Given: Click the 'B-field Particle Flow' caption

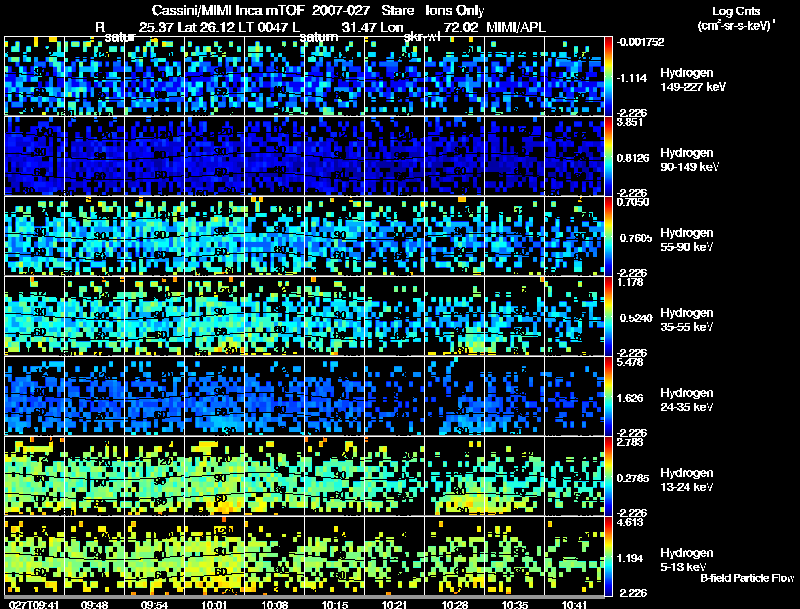Looking at the screenshot, I should coord(747,578).
